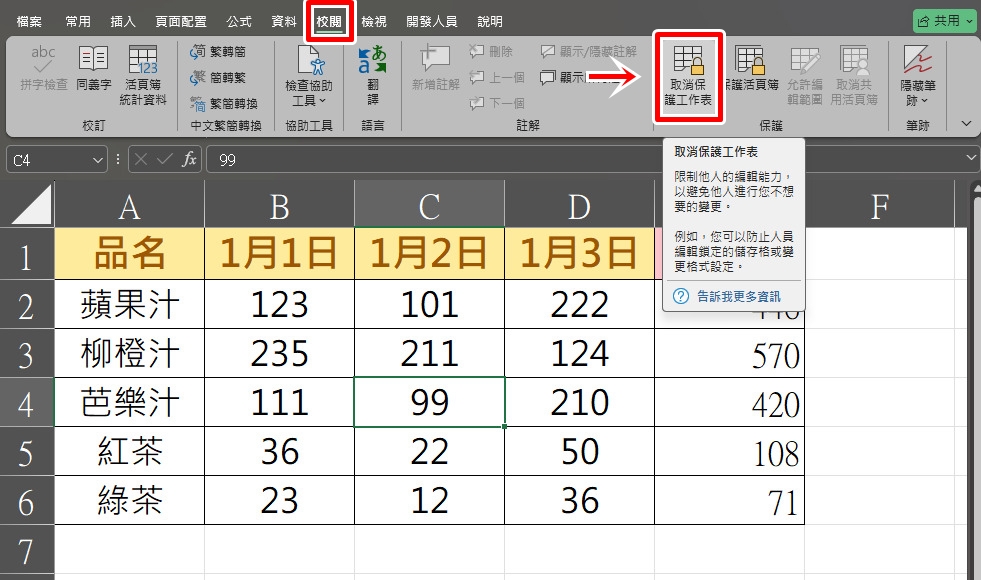Click 允許編輯範圍 button

click(x=805, y=75)
